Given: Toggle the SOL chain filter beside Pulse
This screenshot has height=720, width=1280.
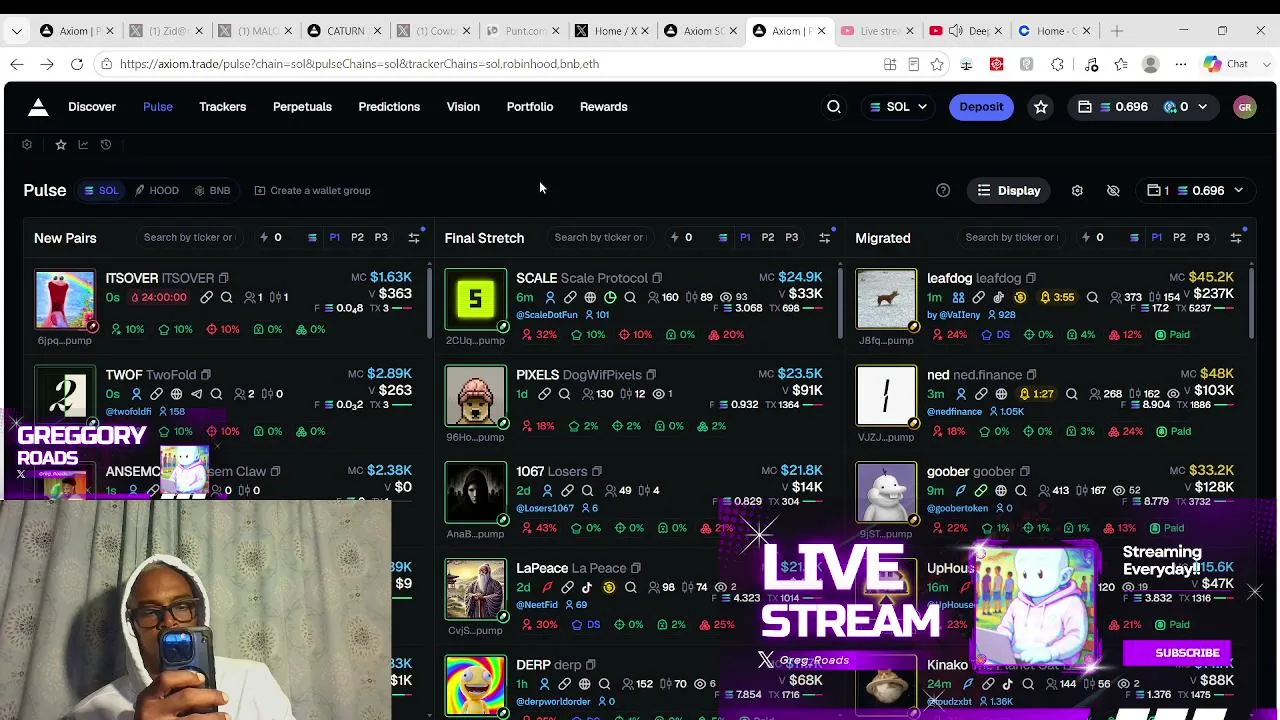Looking at the screenshot, I should 101,190.
